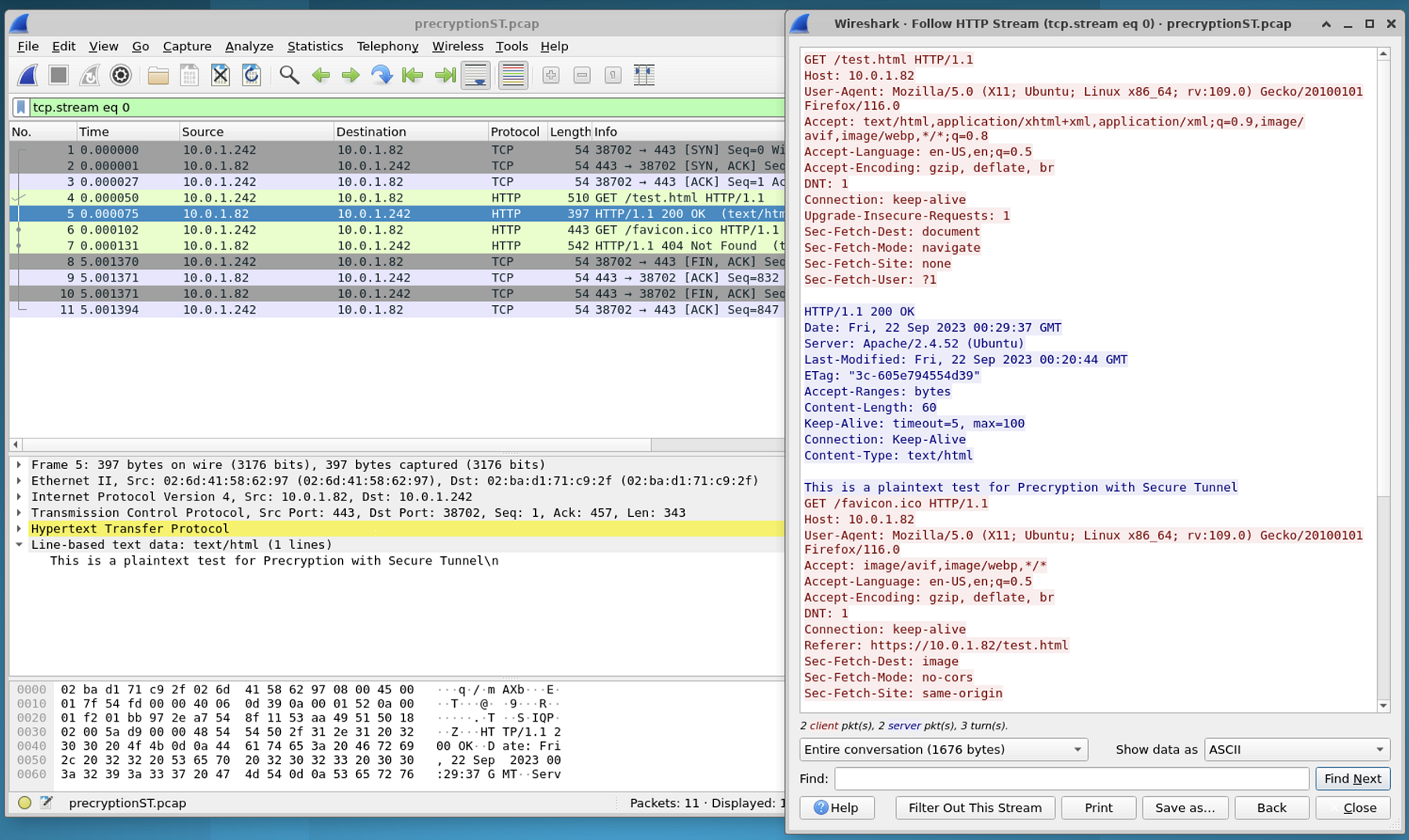
Task: Select packet 6 GET /favicon.ico row
Action: pos(397,230)
